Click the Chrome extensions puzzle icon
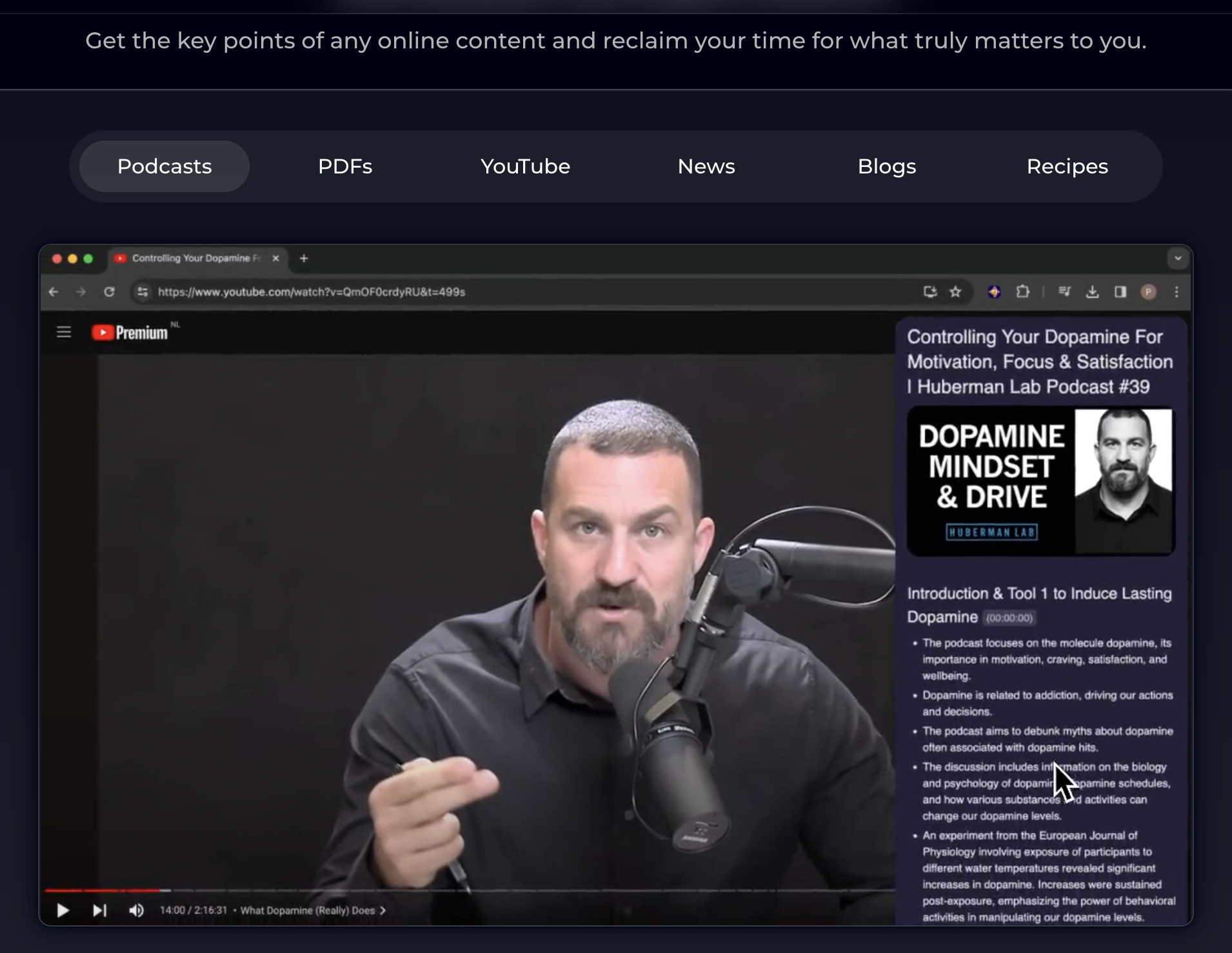The image size is (1232, 953). 1023,291
